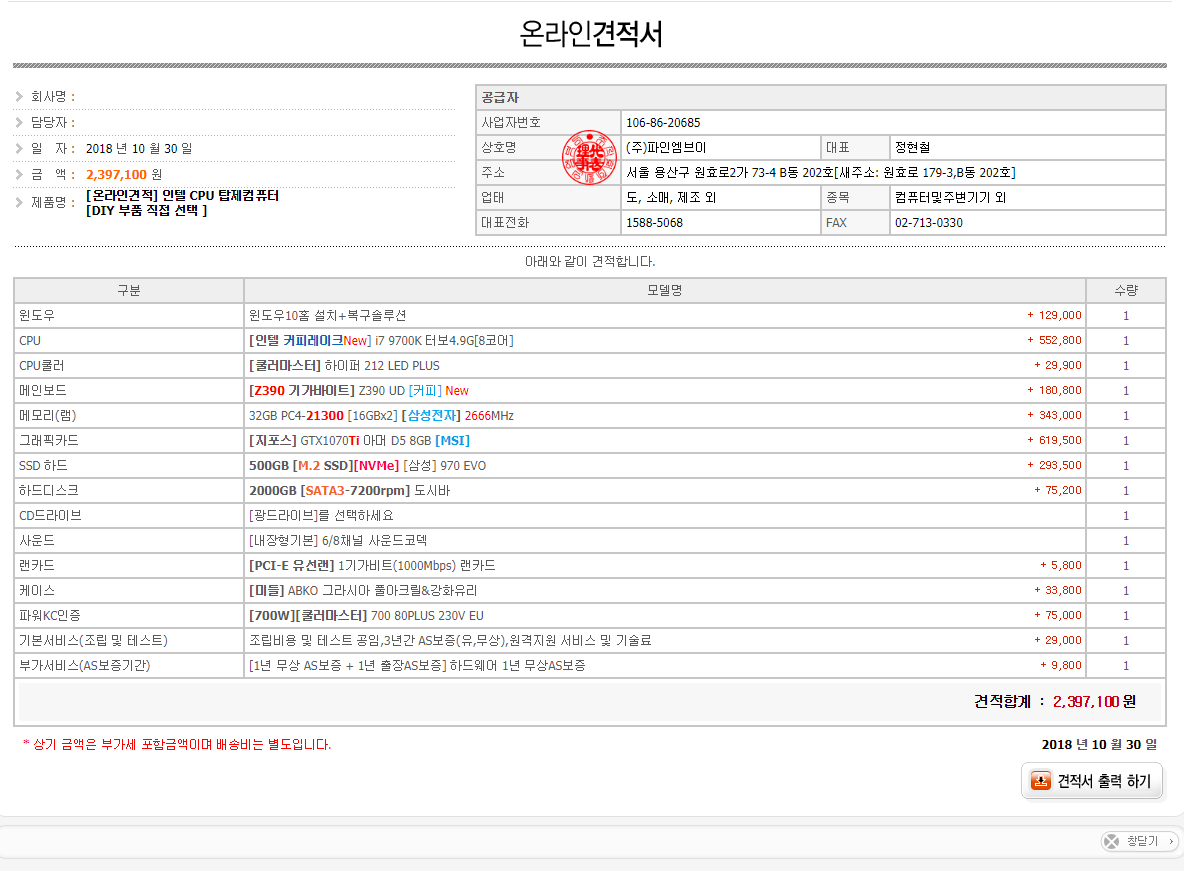The height and width of the screenshot is (871, 1184).
Task: Click the bold date below the total
Action: tap(1099, 745)
